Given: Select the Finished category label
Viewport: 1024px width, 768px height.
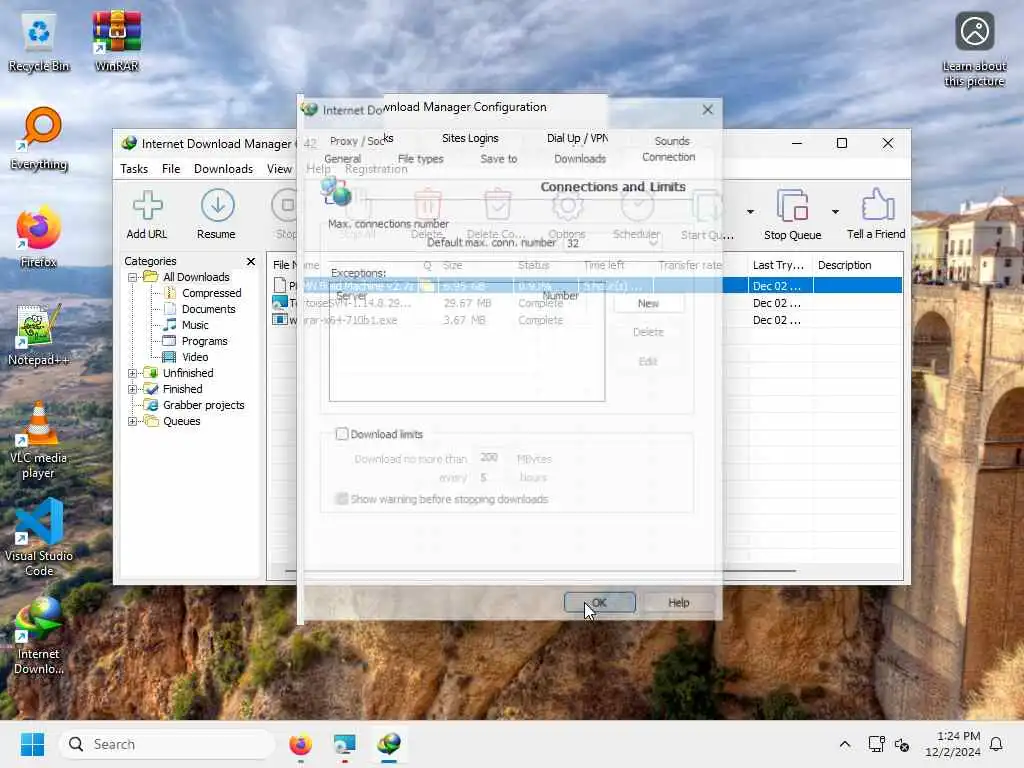Looking at the screenshot, I should coord(183,389).
